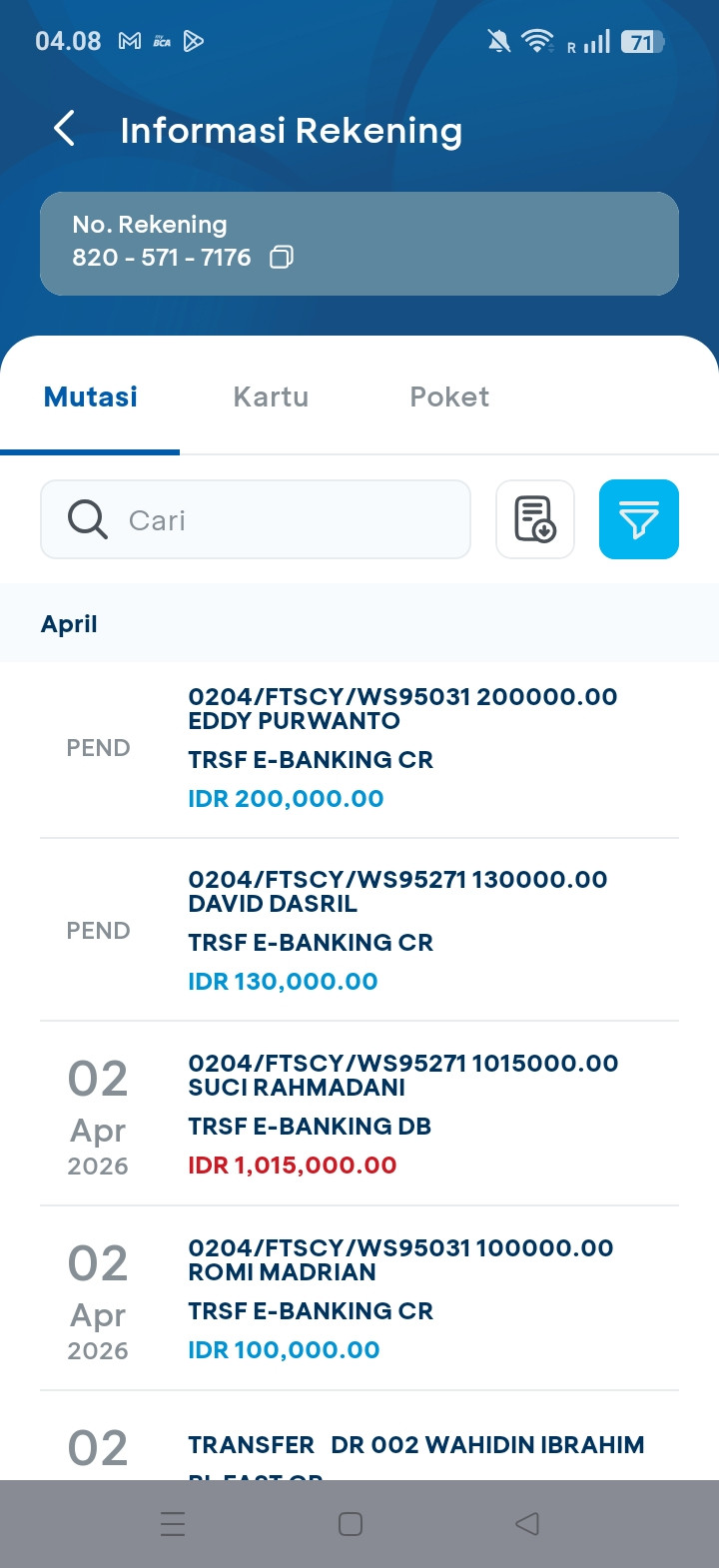The height and width of the screenshot is (1568, 719).
Task: Open the download statement icon
Action: (x=535, y=519)
